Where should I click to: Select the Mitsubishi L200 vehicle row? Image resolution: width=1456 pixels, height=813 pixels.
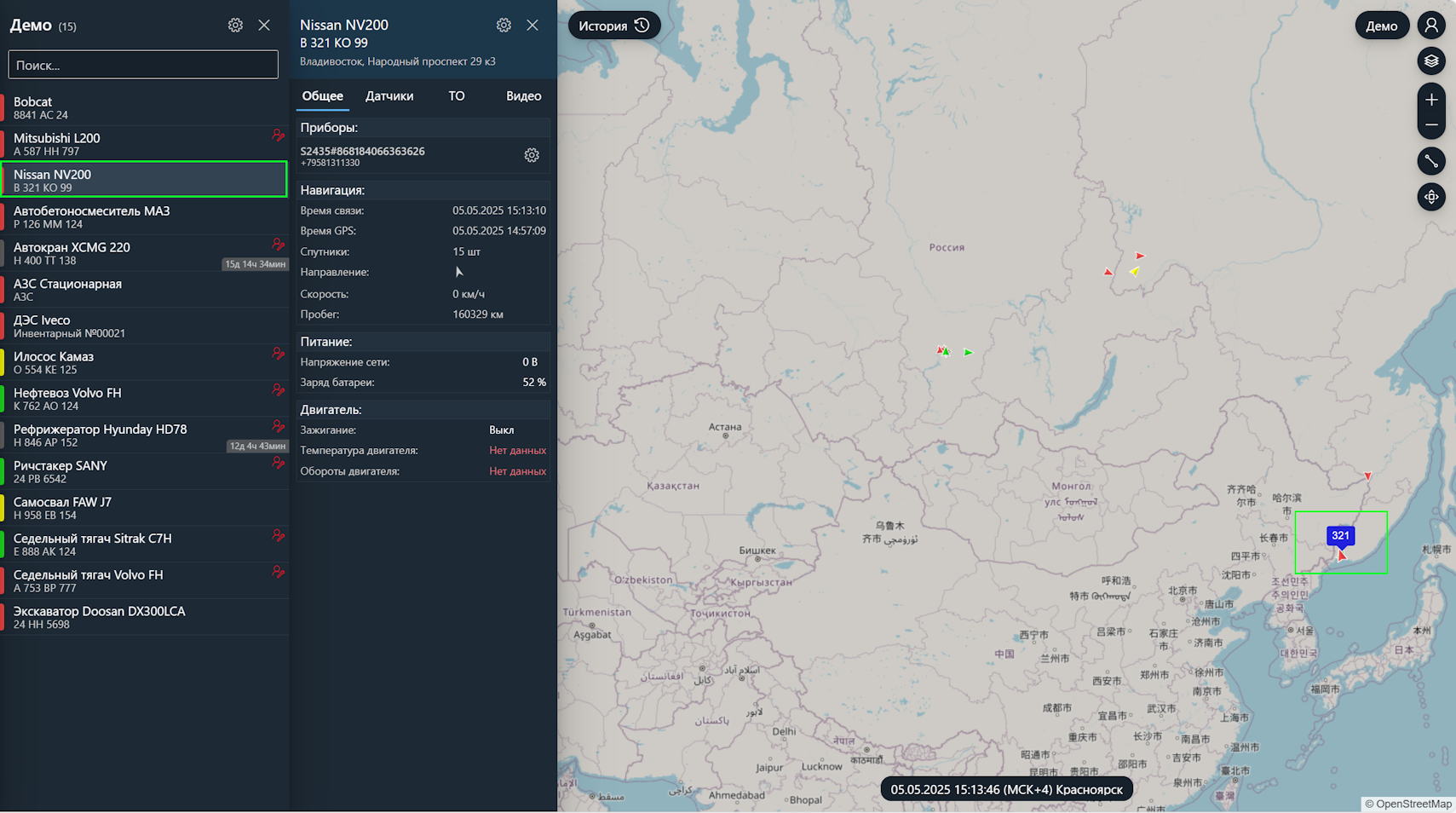[144, 144]
